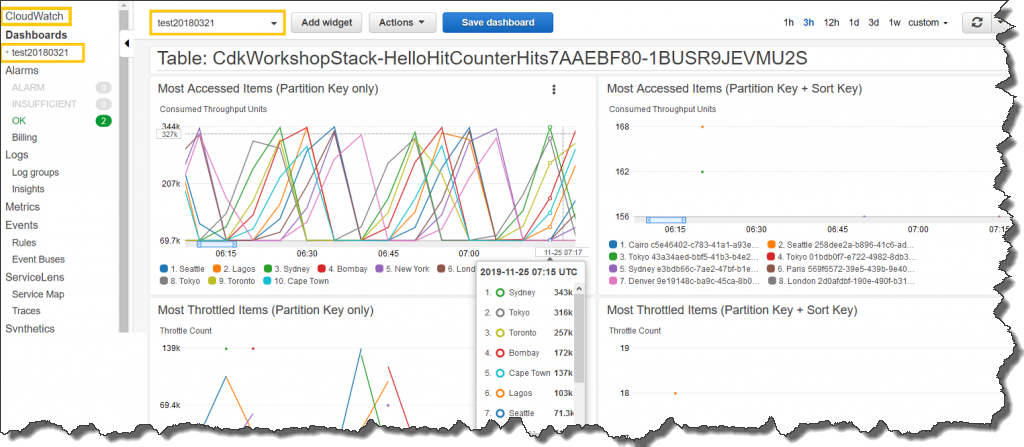Screen dimensions: 1024x447
Task: Open Dashboards in the sidebar
Action: tap(36, 35)
